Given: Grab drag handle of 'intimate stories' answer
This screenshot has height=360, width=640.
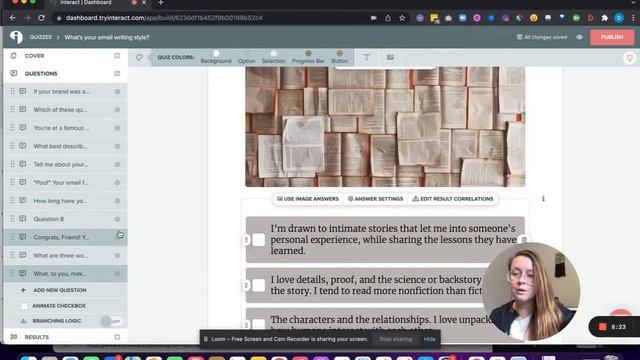Looking at the screenshot, I should [x=247, y=240].
